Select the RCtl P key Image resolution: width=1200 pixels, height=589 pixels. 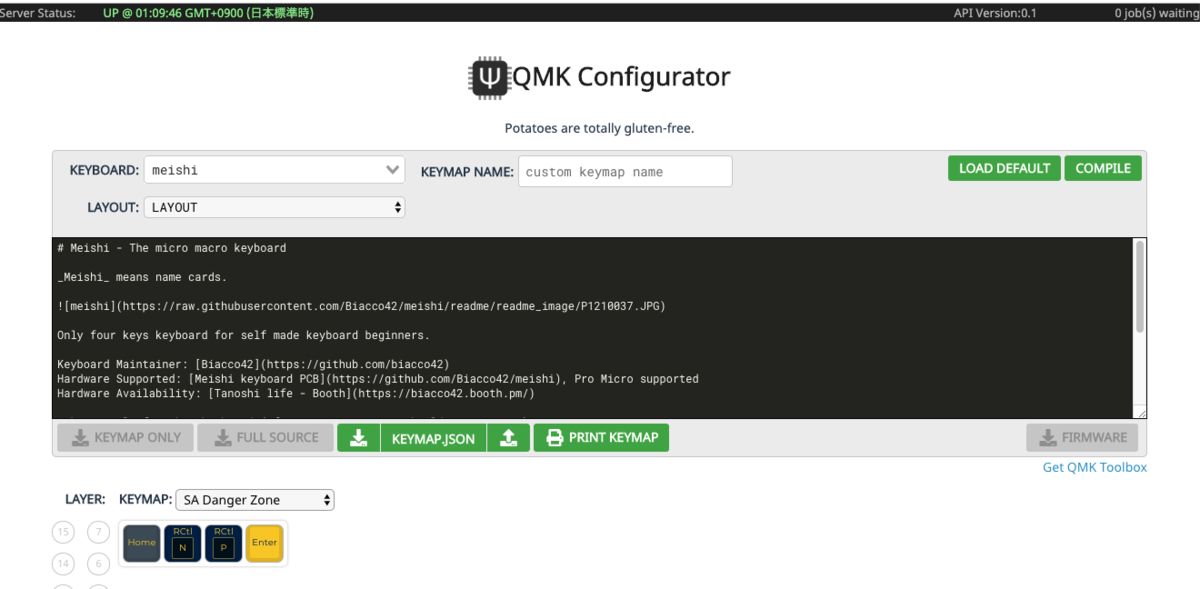pyautogui.click(x=224, y=543)
